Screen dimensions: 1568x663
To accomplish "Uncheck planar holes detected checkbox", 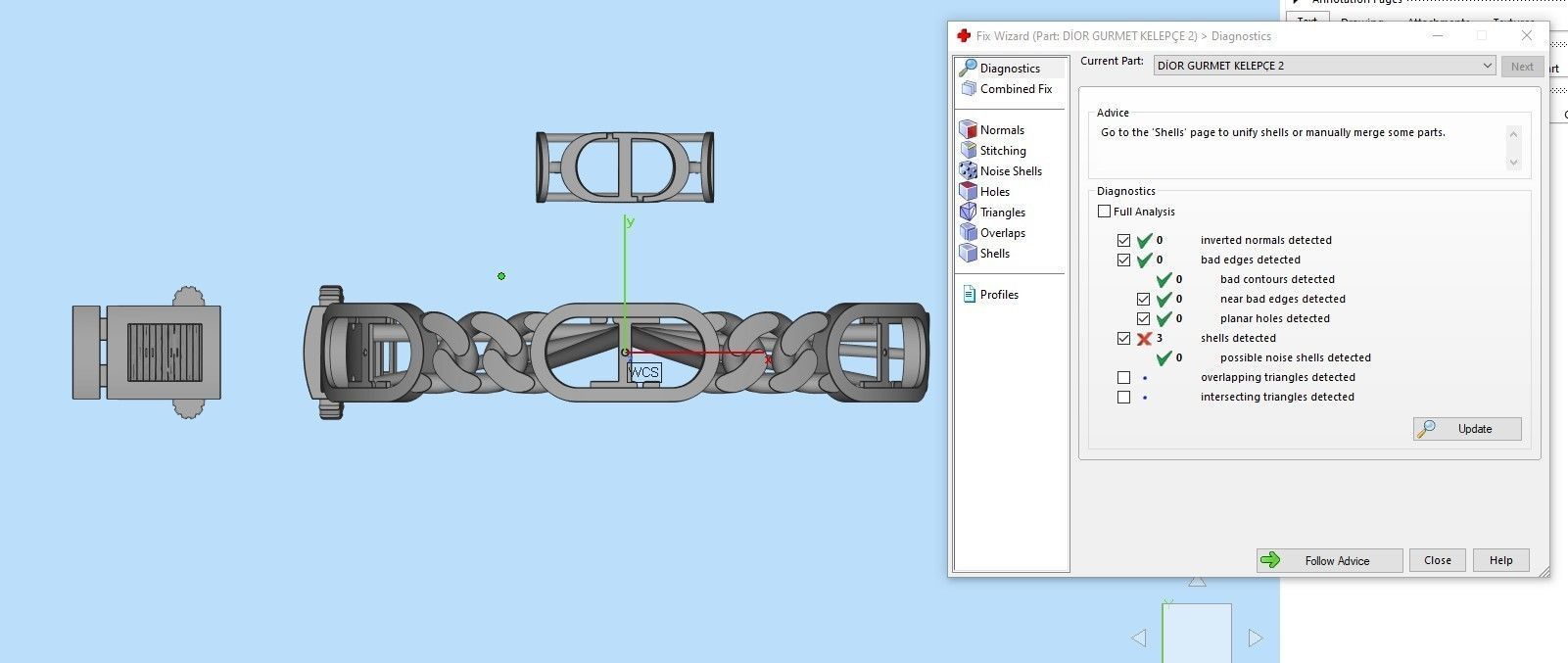I will click(x=1143, y=319).
